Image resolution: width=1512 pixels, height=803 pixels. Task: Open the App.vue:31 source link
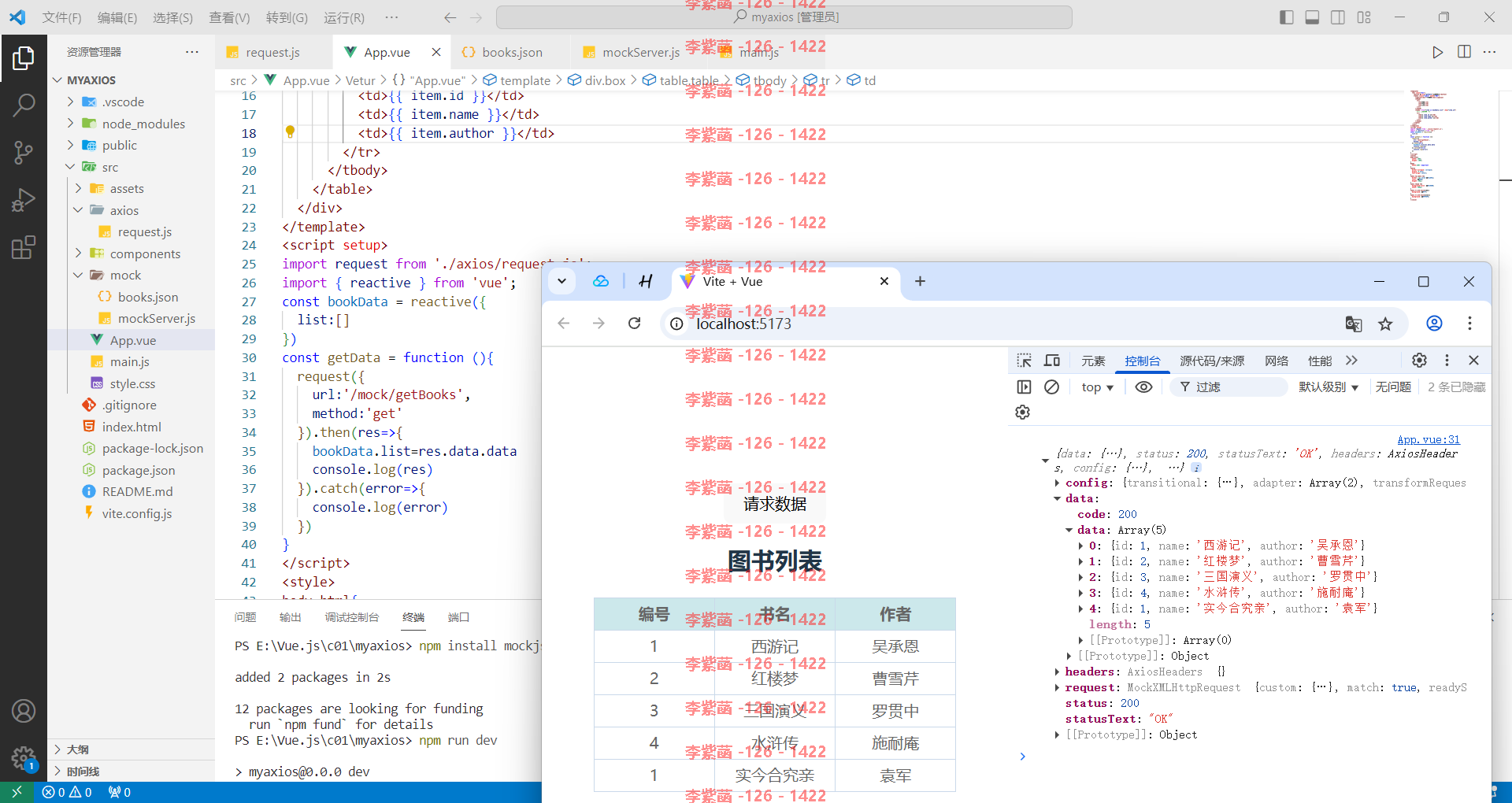[1429, 439]
